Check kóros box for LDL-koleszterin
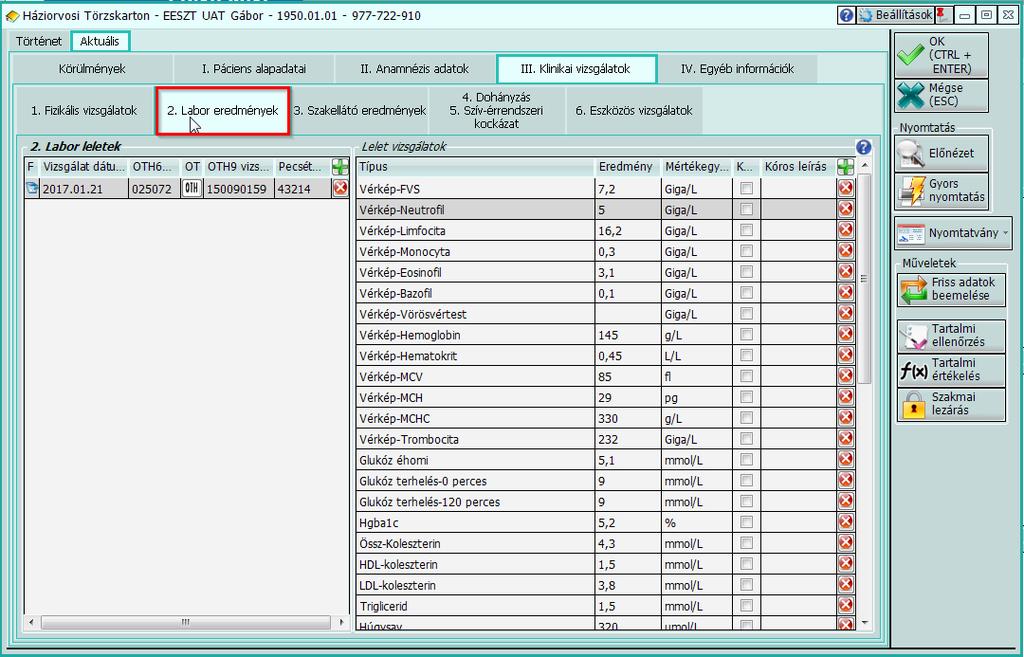The width and height of the screenshot is (1024, 657). pos(746,586)
